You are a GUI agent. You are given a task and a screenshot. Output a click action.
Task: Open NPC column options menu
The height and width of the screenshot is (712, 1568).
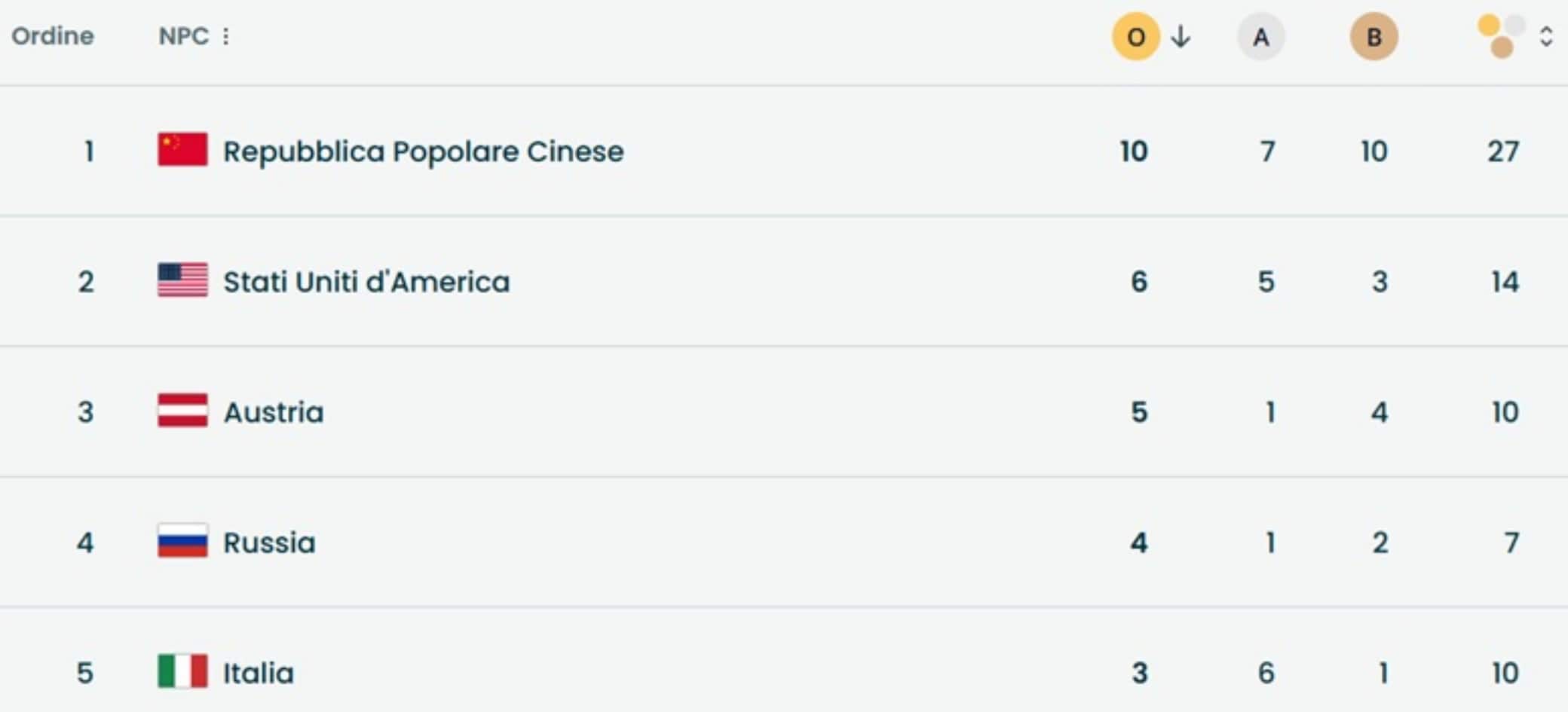(x=225, y=36)
